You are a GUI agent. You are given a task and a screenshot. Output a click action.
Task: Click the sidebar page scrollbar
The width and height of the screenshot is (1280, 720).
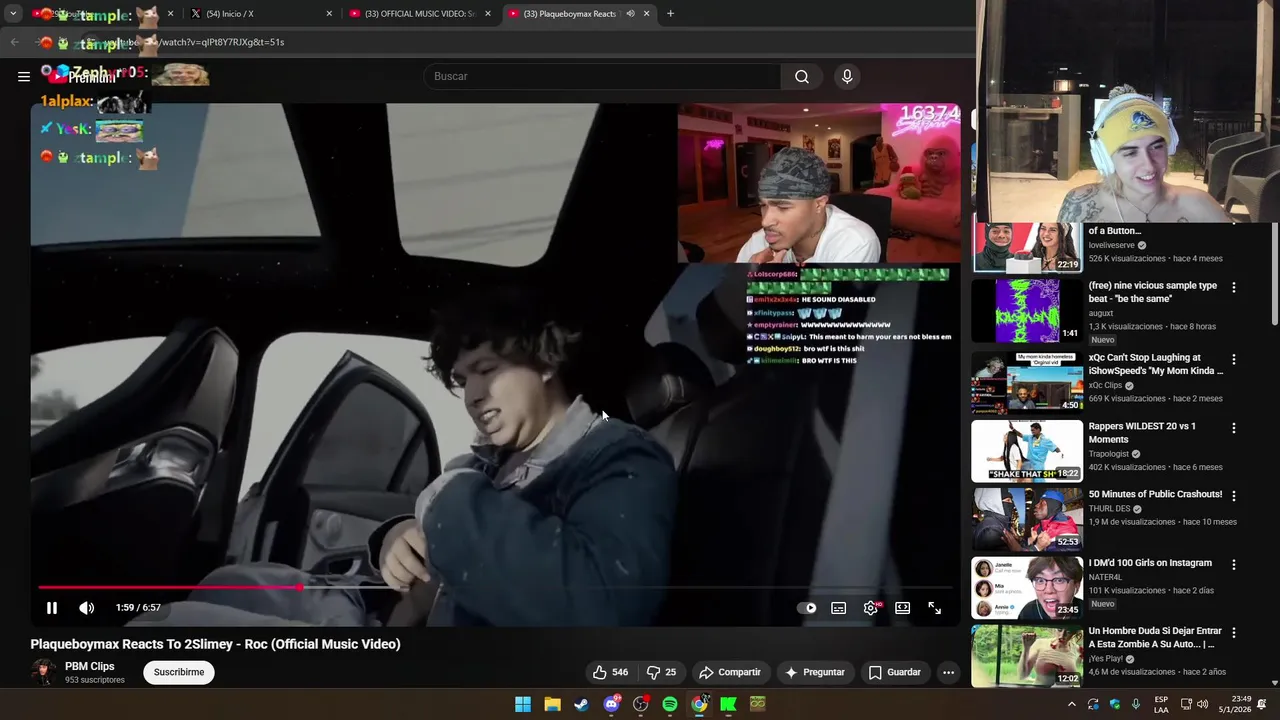[x=1274, y=275]
